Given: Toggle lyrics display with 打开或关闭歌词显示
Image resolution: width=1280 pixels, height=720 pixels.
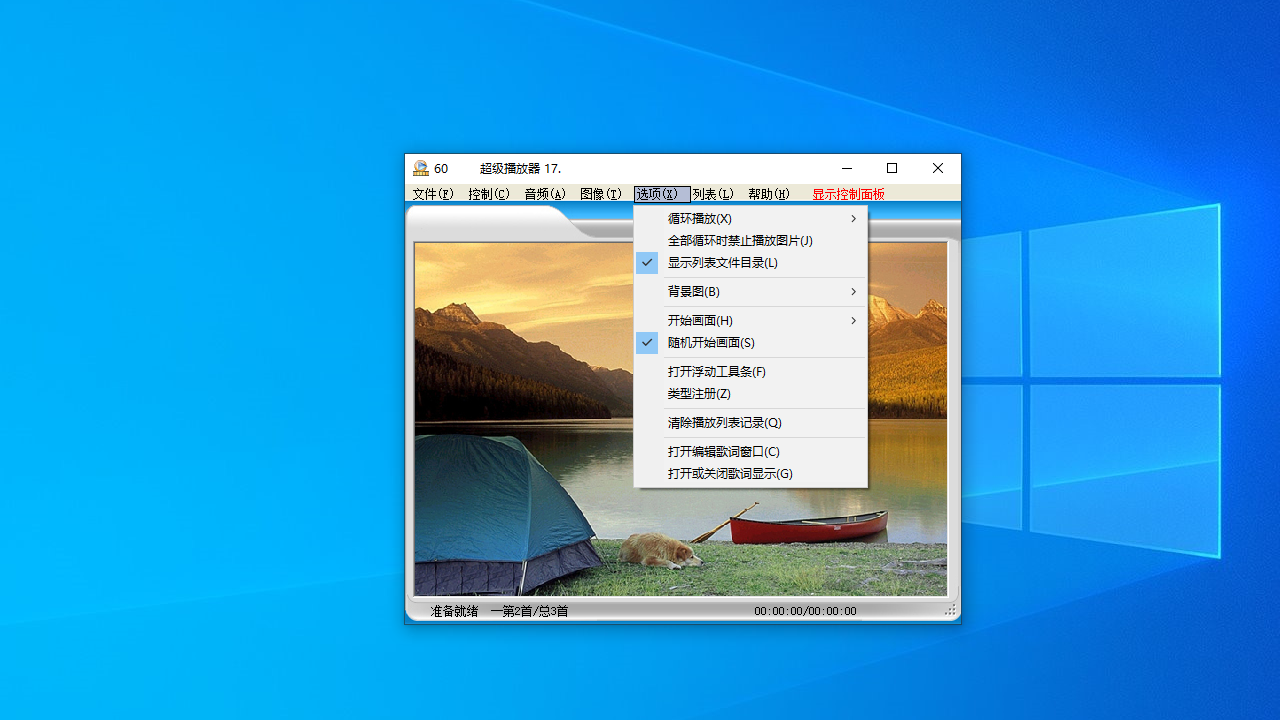Looking at the screenshot, I should (728, 473).
